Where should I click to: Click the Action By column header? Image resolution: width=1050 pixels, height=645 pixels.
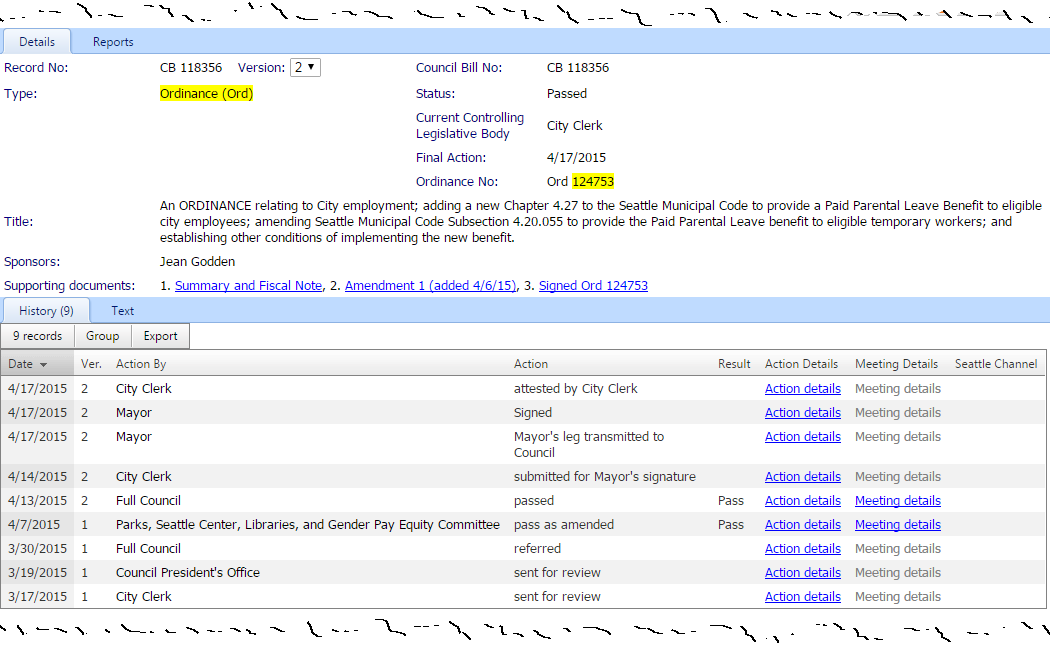click(141, 364)
